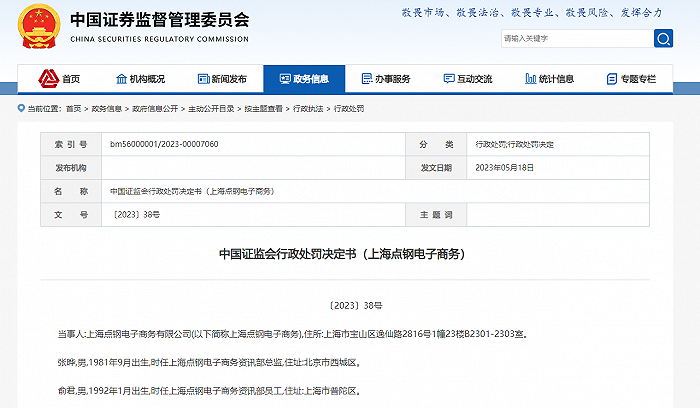Viewport: 700px width, 408px height.
Task: Open the 新闻发布 navigation tab
Action: (222, 79)
